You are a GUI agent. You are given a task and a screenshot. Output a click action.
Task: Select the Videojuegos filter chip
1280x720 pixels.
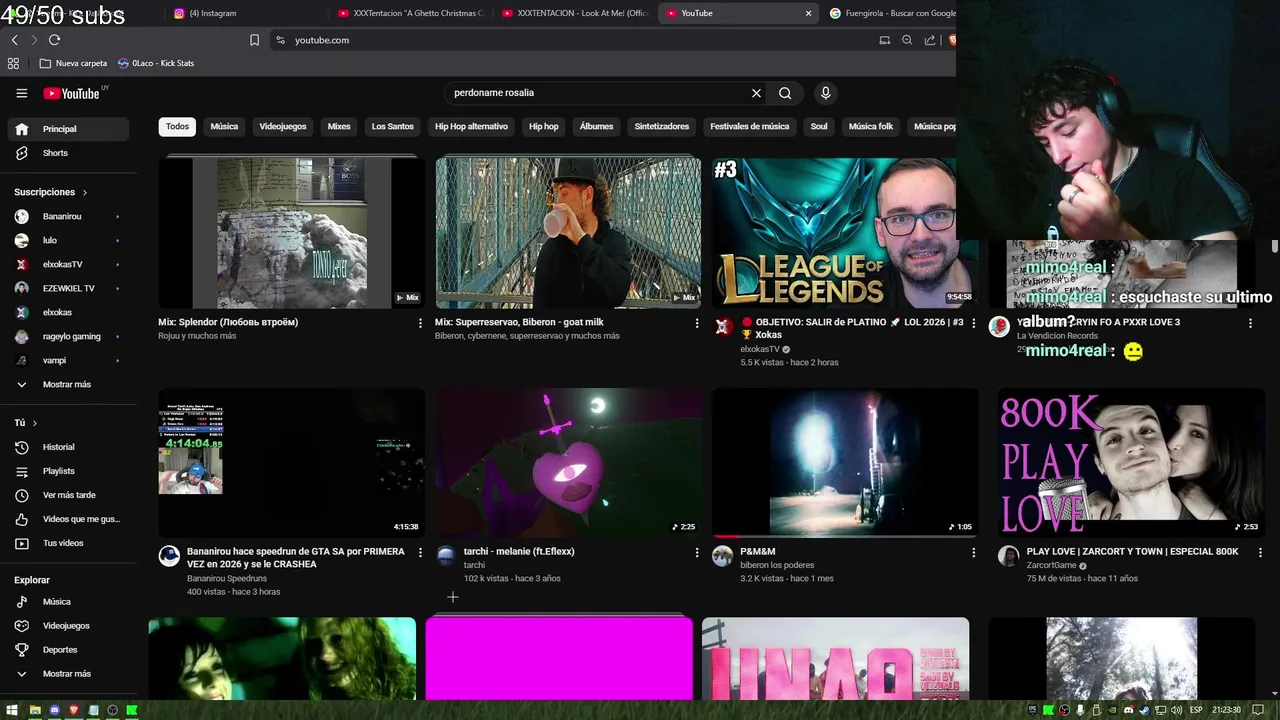283,127
